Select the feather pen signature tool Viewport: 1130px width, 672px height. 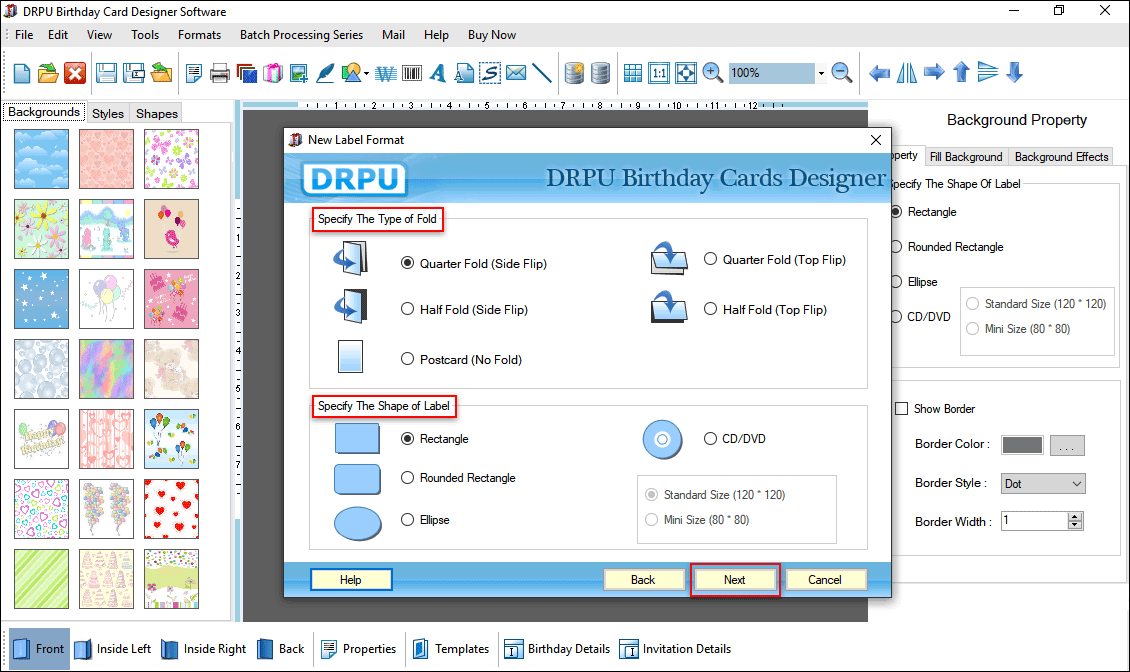coord(325,73)
